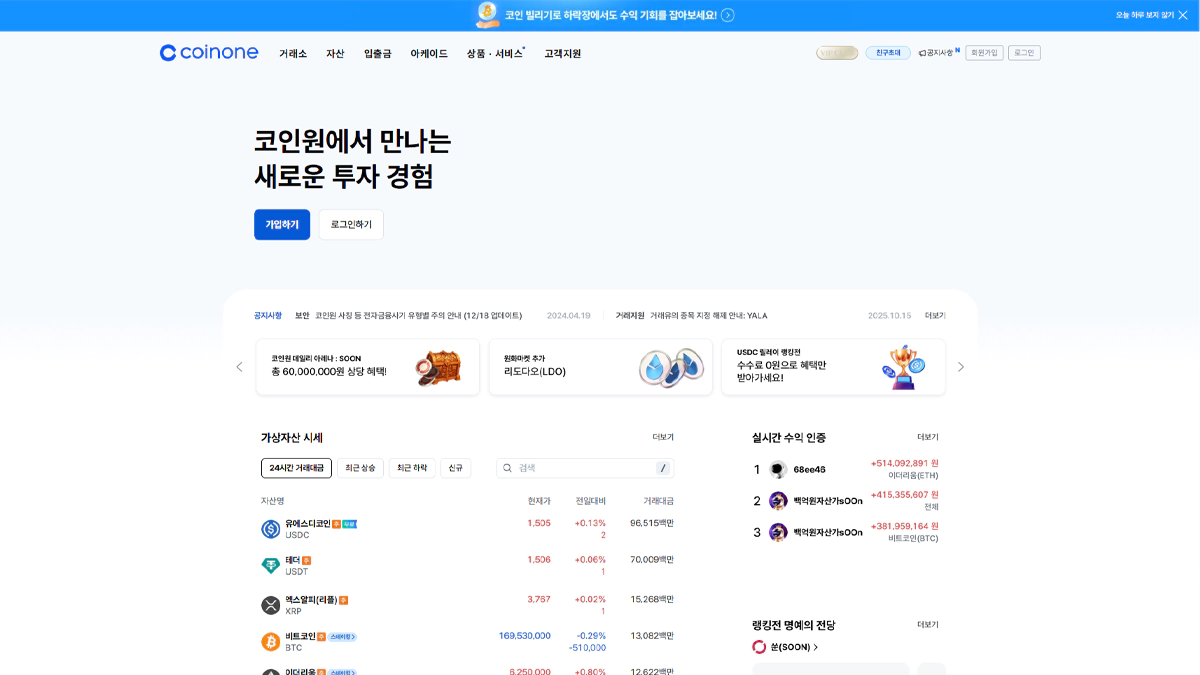The height and width of the screenshot is (675, 1200).
Task: Click the Coinone logo
Action: tap(209, 53)
